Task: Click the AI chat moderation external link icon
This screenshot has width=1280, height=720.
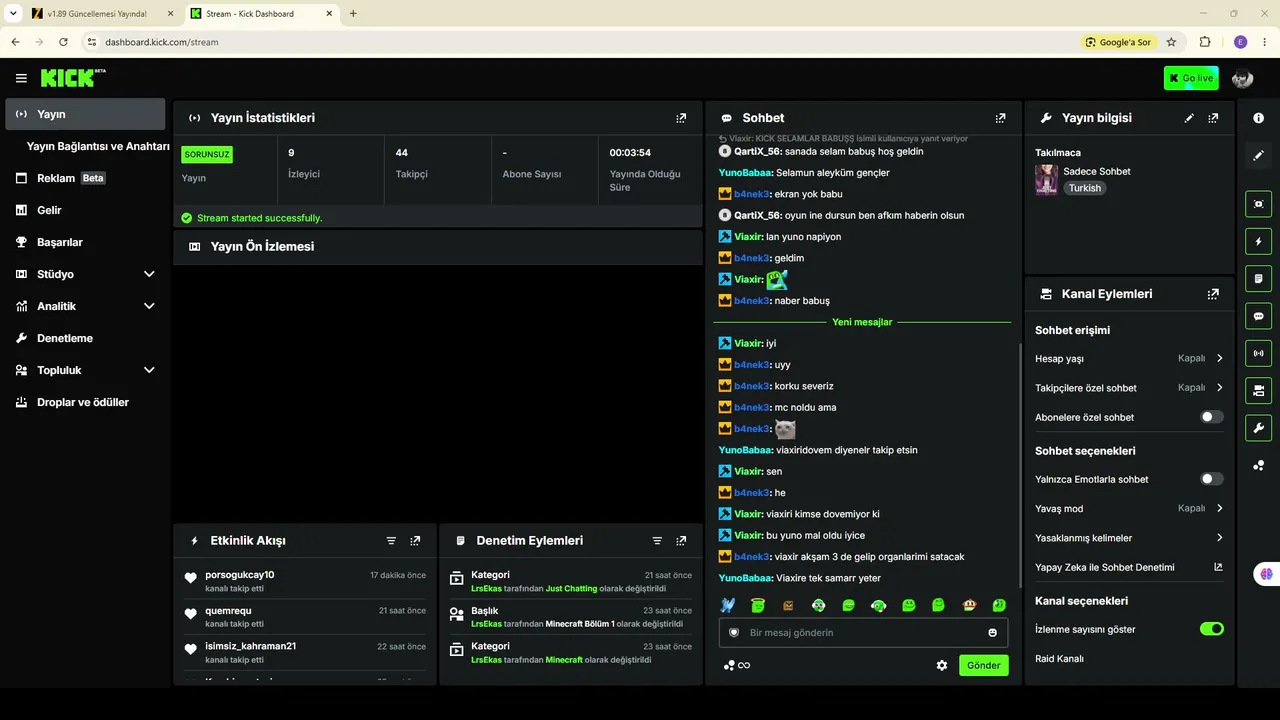Action: (x=1218, y=567)
